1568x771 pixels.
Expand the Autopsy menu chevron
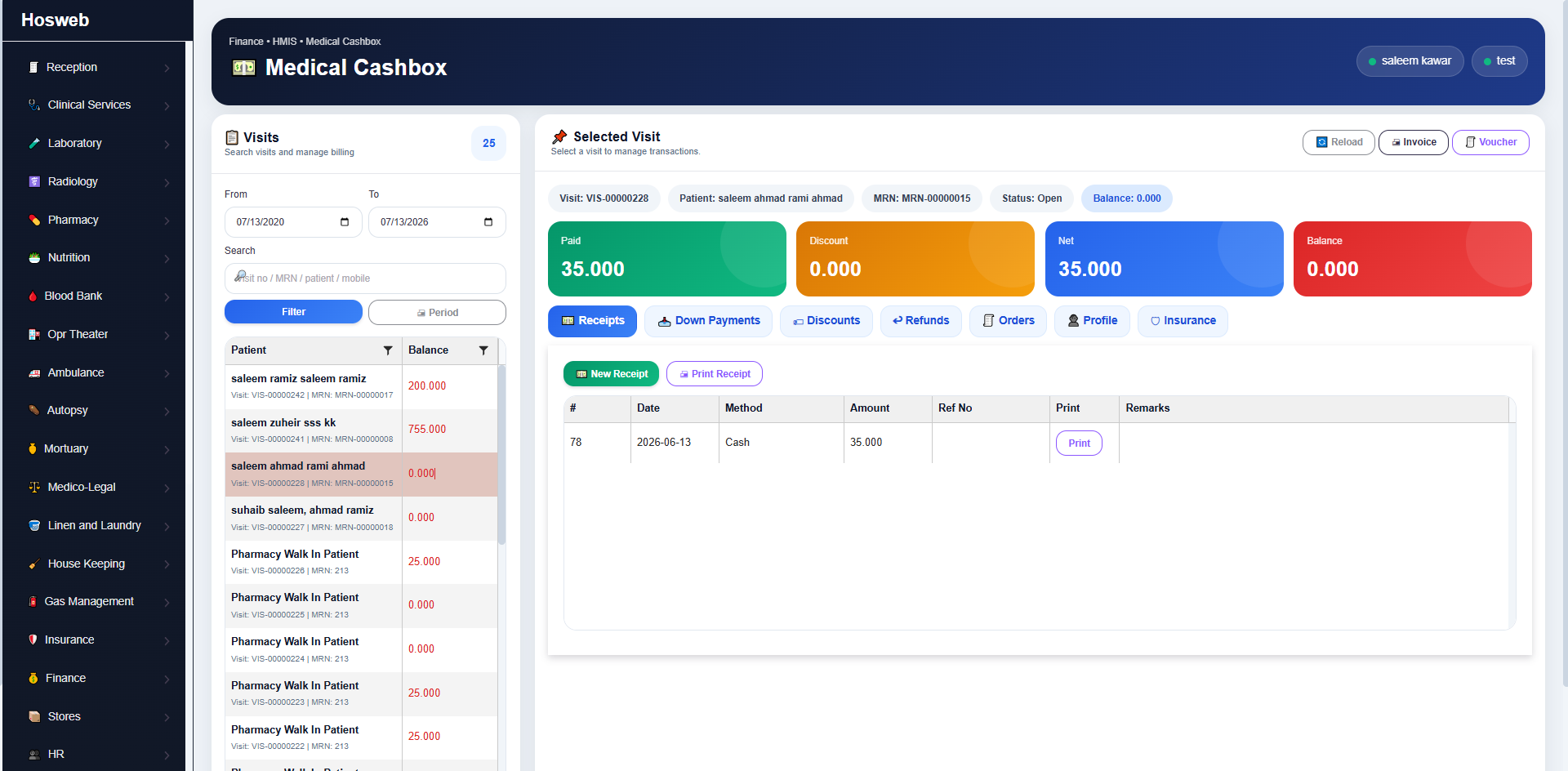click(x=167, y=411)
